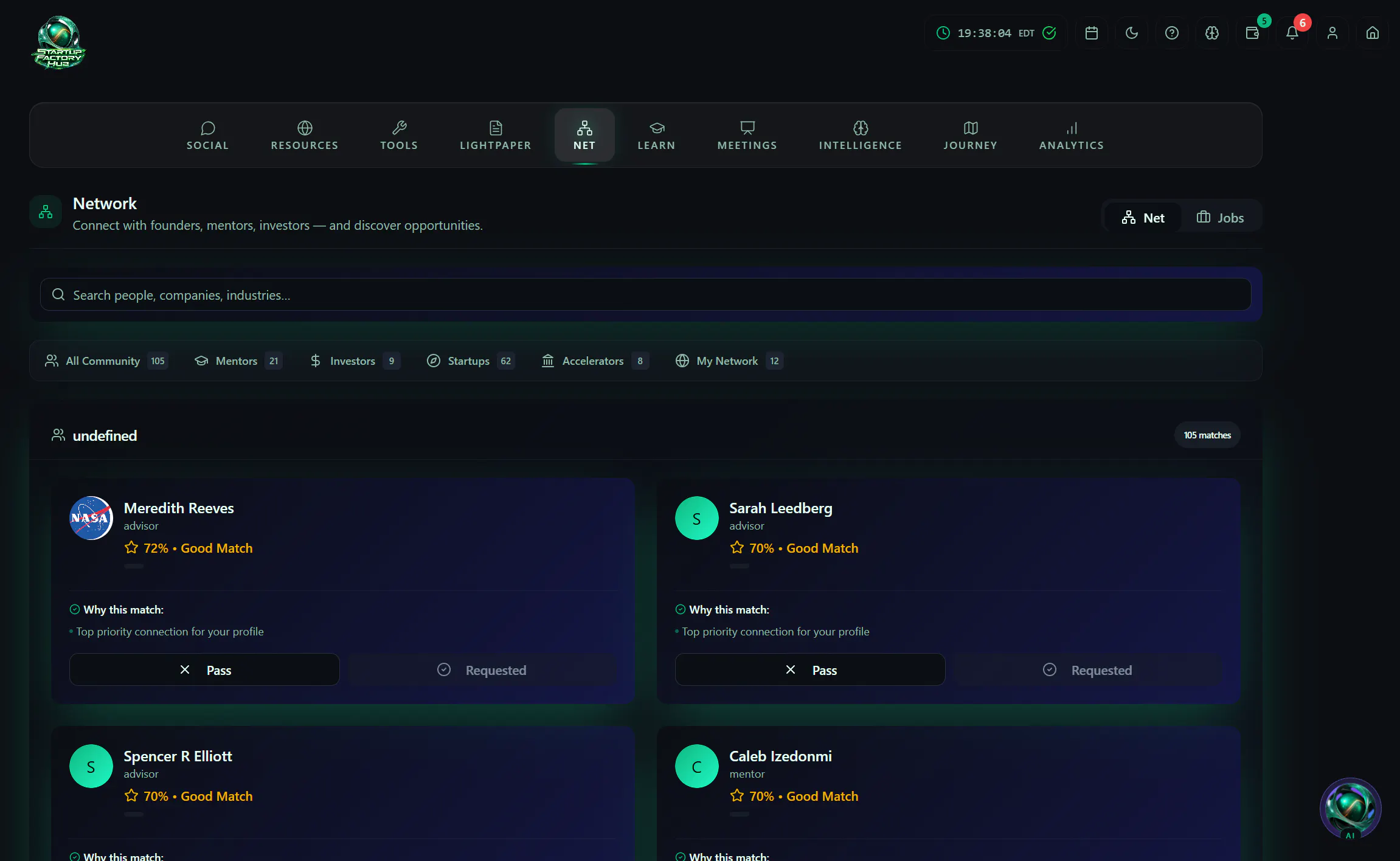The height and width of the screenshot is (861, 1400).
Task: Open the wallet icon with badge 5
Action: (x=1252, y=33)
